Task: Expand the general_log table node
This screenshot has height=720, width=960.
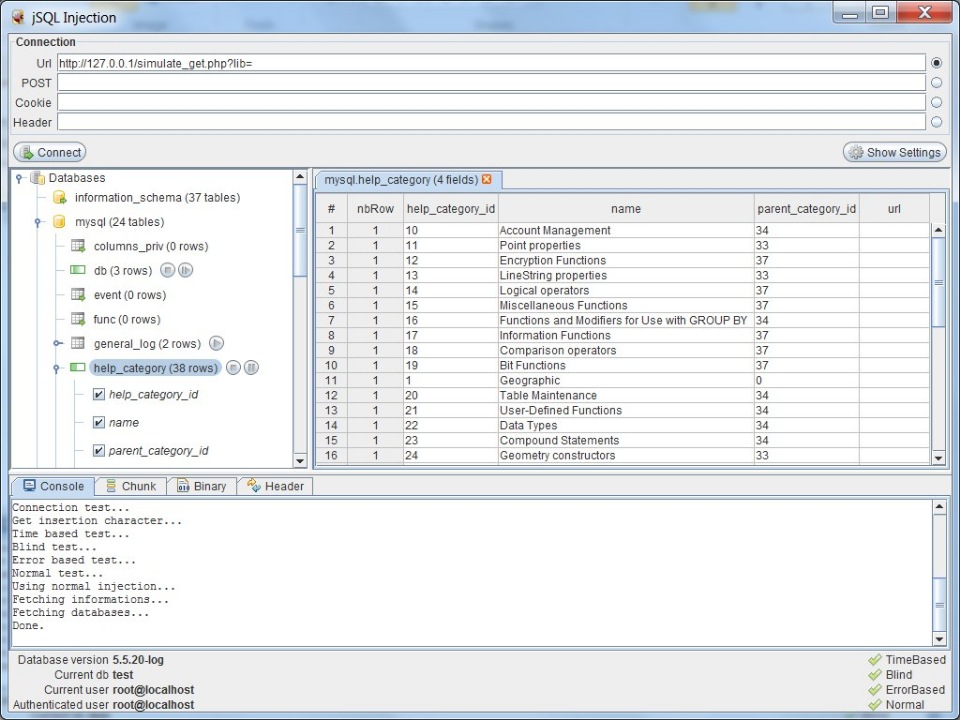Action: [x=58, y=344]
